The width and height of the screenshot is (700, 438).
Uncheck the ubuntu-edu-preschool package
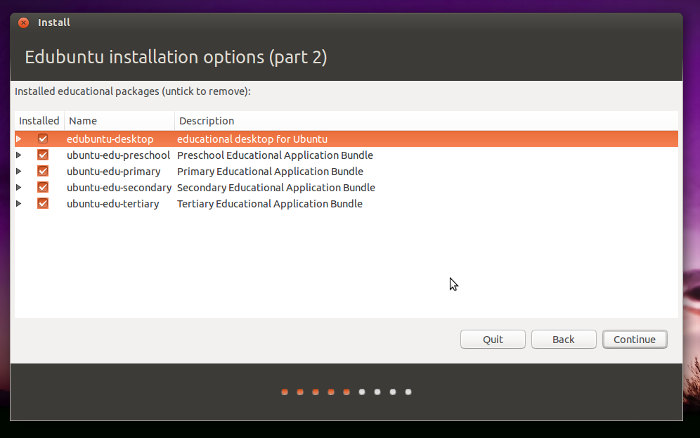point(42,155)
